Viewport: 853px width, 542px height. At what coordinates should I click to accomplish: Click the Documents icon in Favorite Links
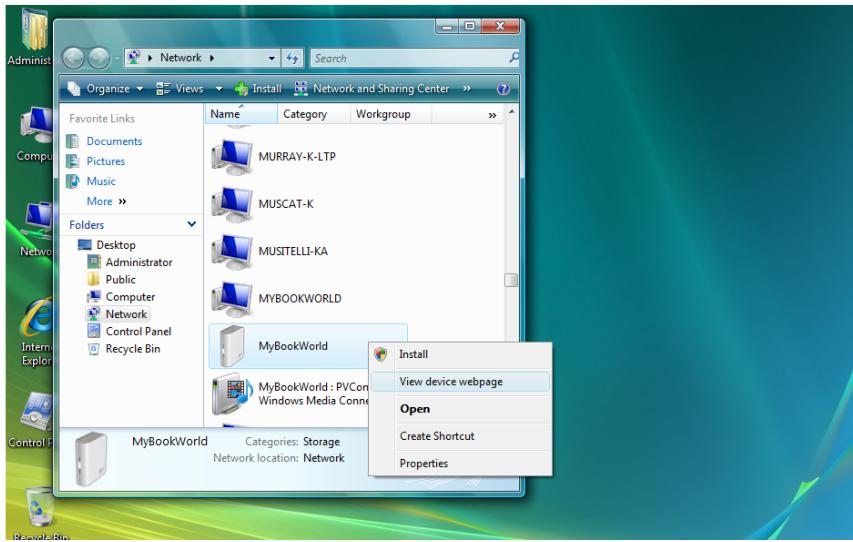pyautogui.click(x=72, y=141)
